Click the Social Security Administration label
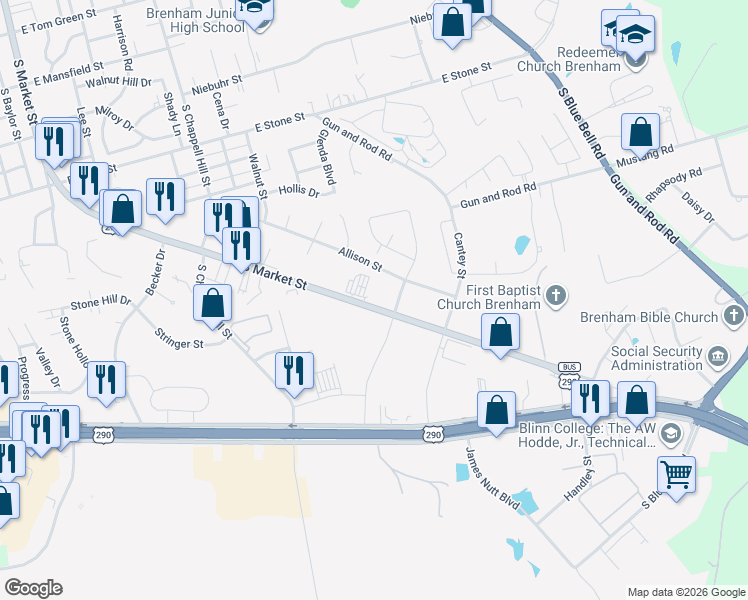The width and height of the screenshot is (748, 600). (x=656, y=358)
